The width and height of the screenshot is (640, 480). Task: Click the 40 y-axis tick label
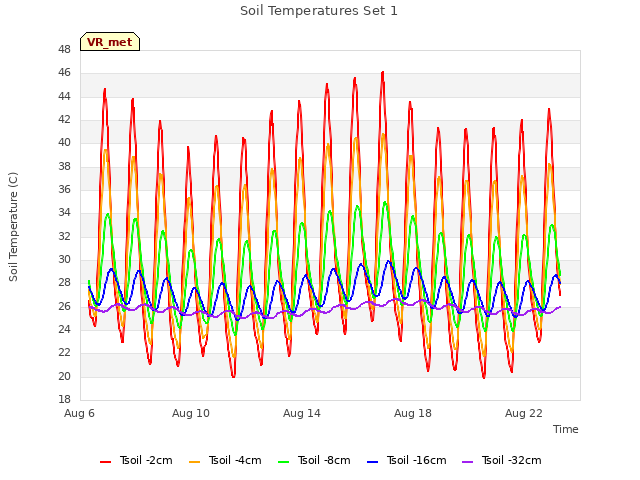[64, 143]
